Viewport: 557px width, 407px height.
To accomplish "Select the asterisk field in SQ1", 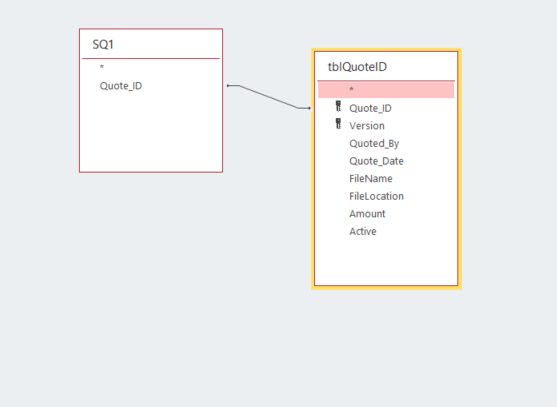I will [102, 67].
